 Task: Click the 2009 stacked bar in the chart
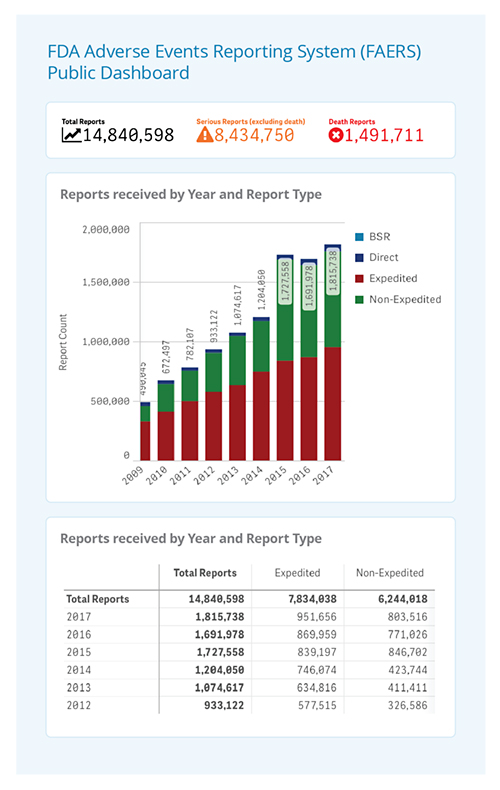(x=145, y=431)
